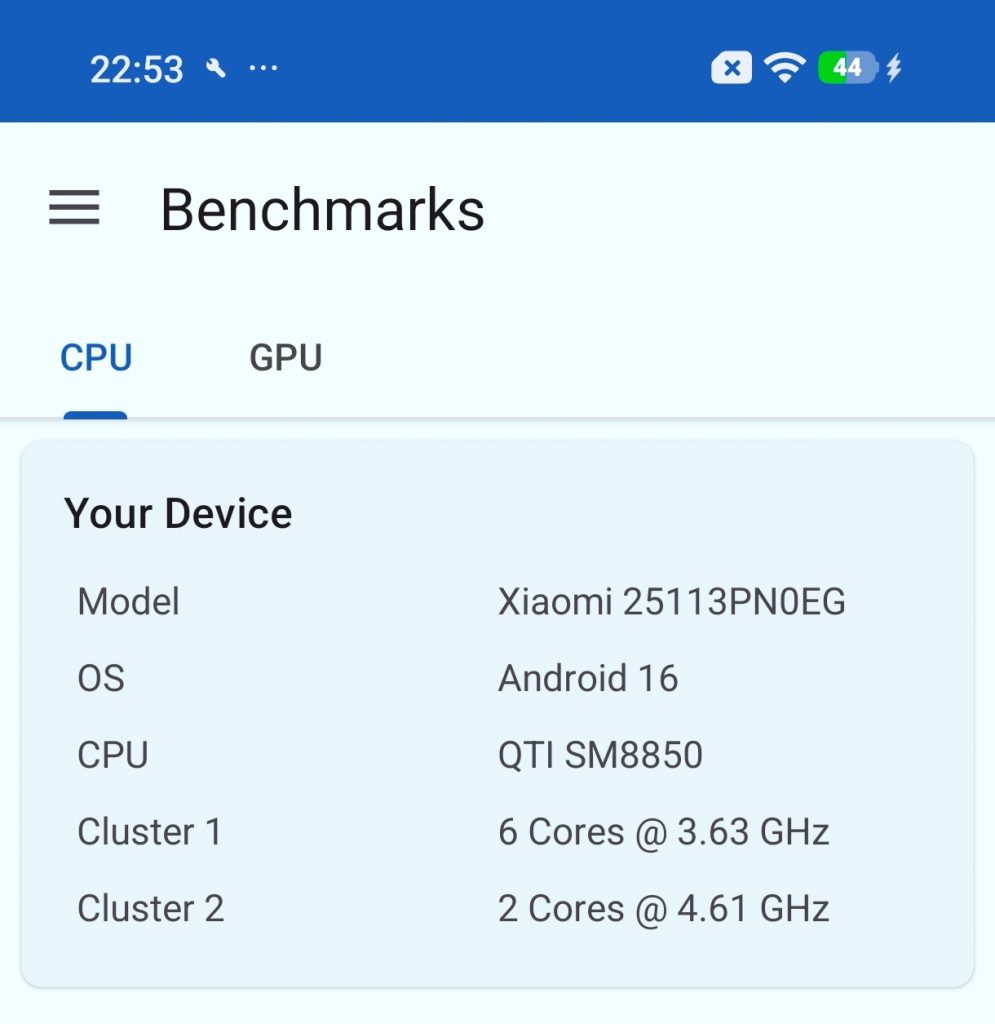Tap the Cluster 2 row

151,908
